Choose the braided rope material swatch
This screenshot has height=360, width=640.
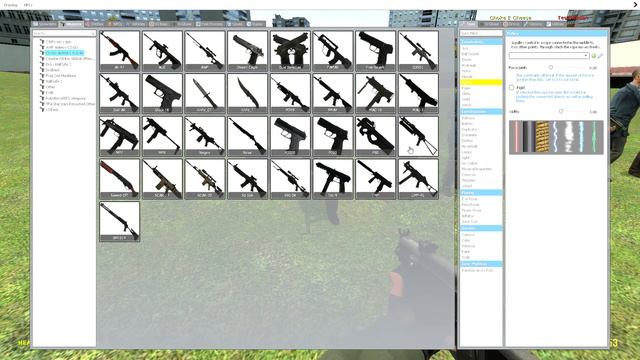(x=542, y=137)
